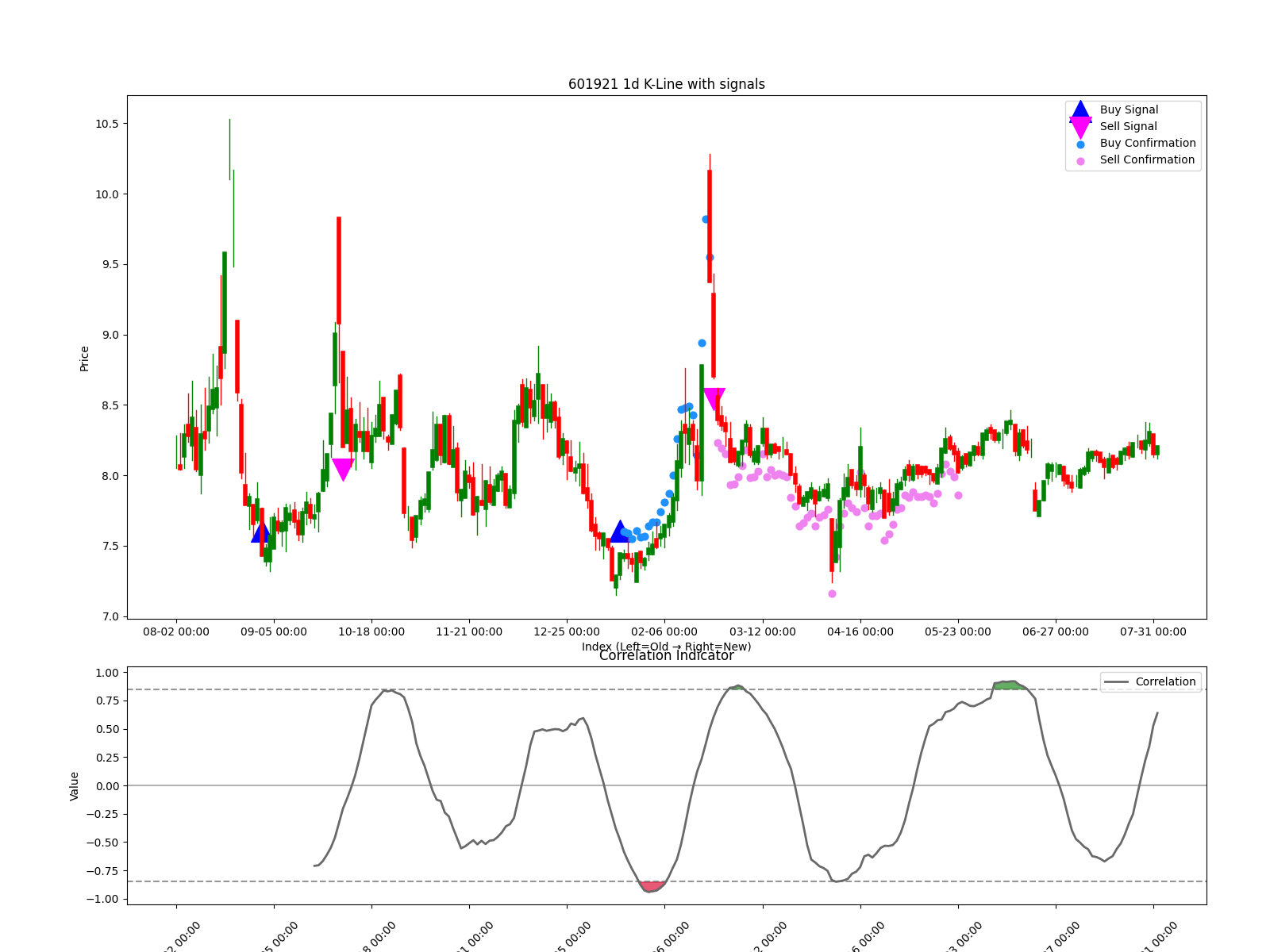Click the lowest violet sell confirmation dot near 7.2
1270x952 pixels.
click(832, 593)
